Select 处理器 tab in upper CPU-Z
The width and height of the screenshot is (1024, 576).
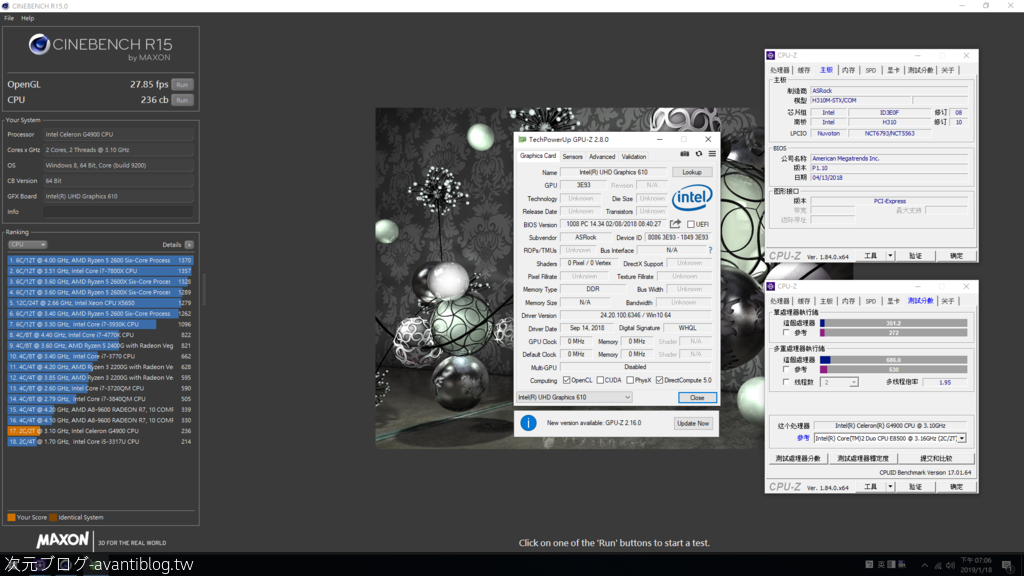pos(780,71)
